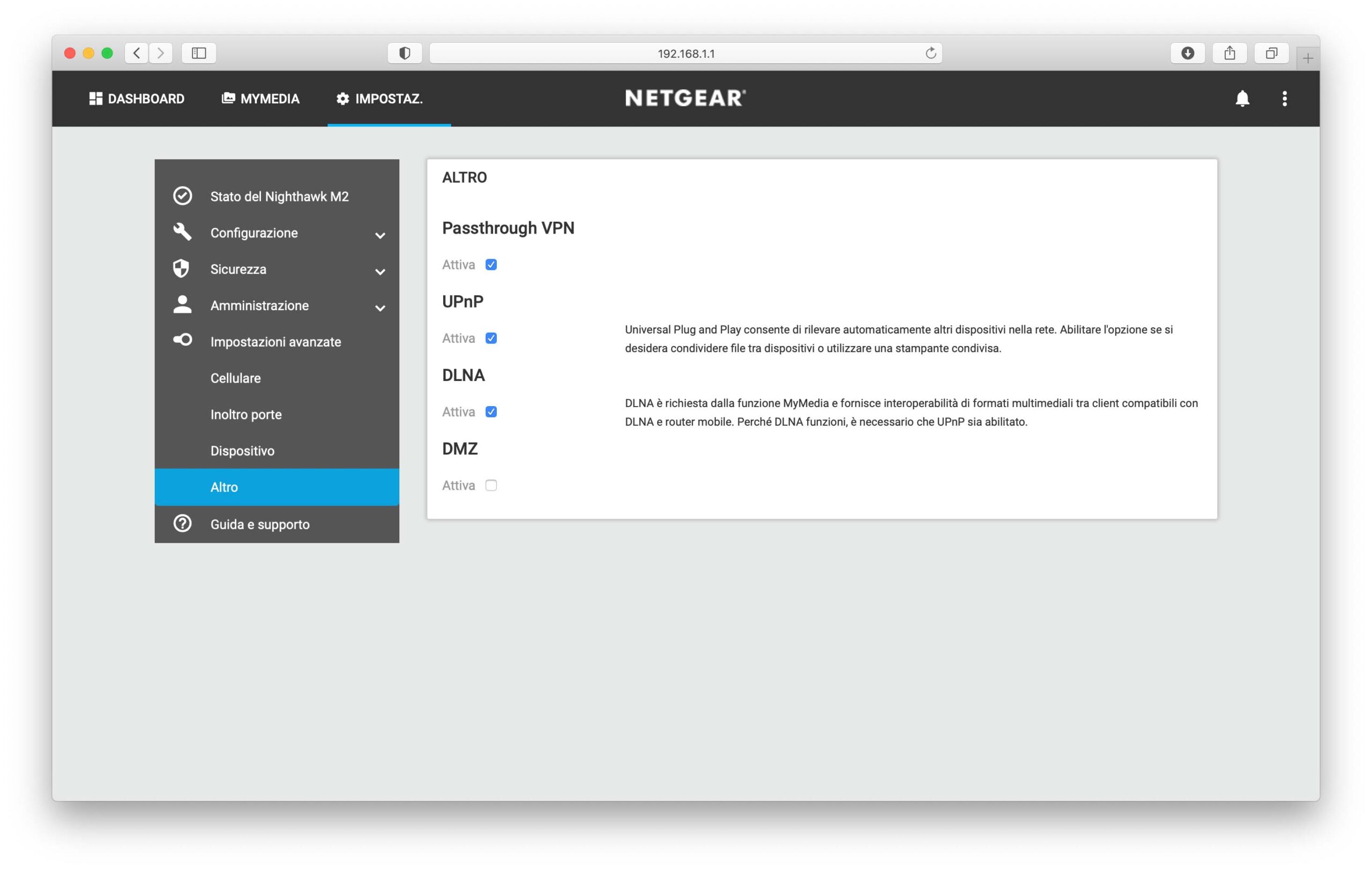Image resolution: width=1372 pixels, height=870 pixels.
Task: Click the 192.168.1.1 address bar
Action: tap(685, 54)
